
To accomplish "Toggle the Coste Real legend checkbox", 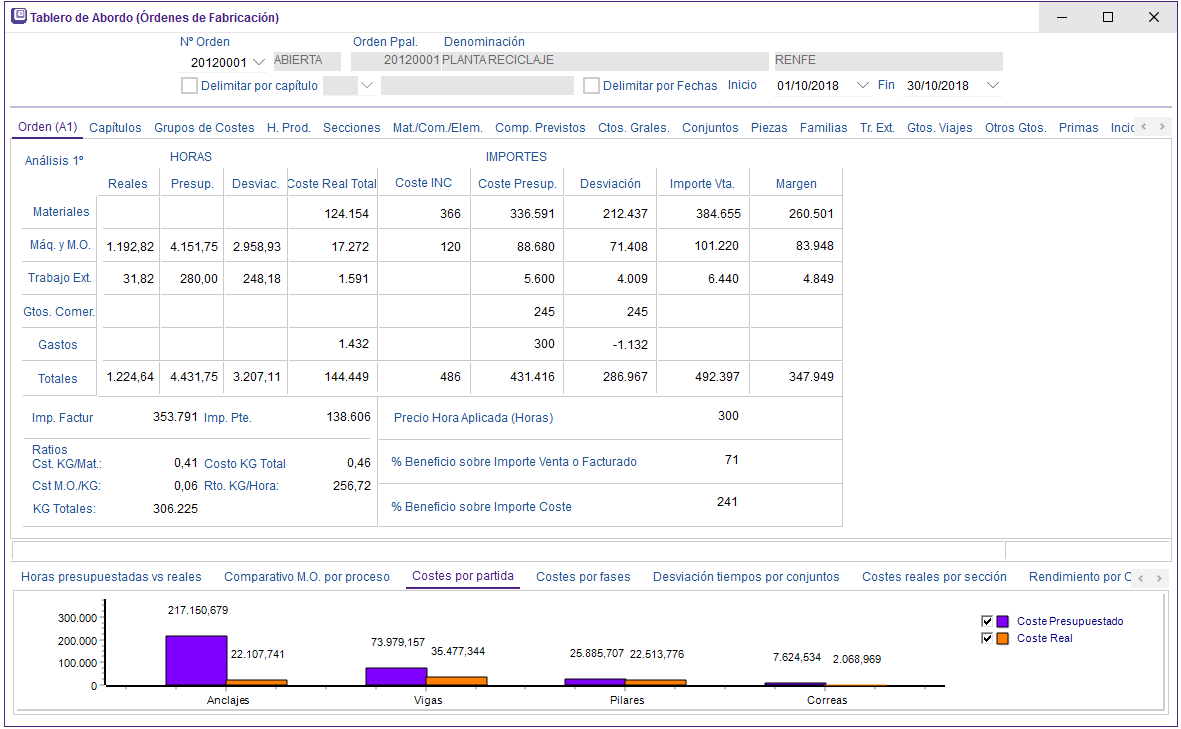I will click(x=987, y=638).
